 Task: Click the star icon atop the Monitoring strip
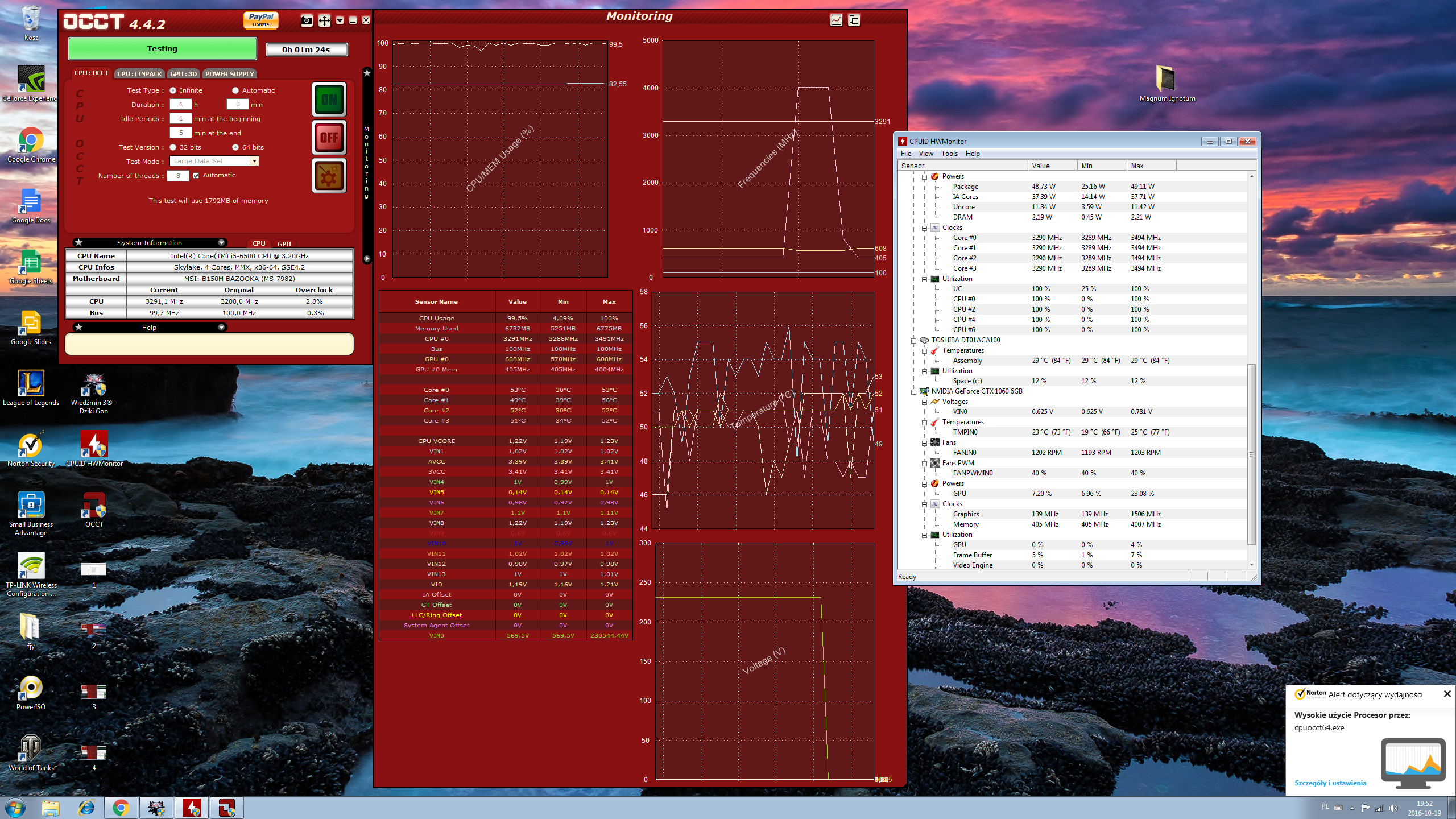pyautogui.click(x=367, y=73)
